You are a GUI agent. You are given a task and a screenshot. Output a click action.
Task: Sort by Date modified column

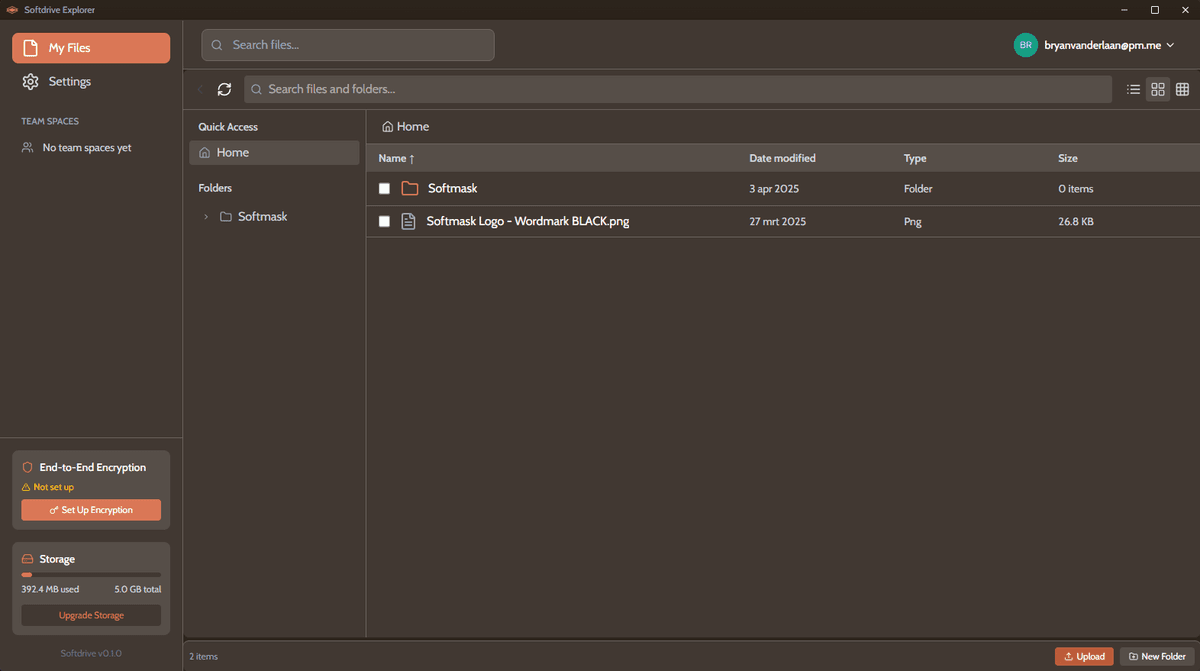click(782, 158)
